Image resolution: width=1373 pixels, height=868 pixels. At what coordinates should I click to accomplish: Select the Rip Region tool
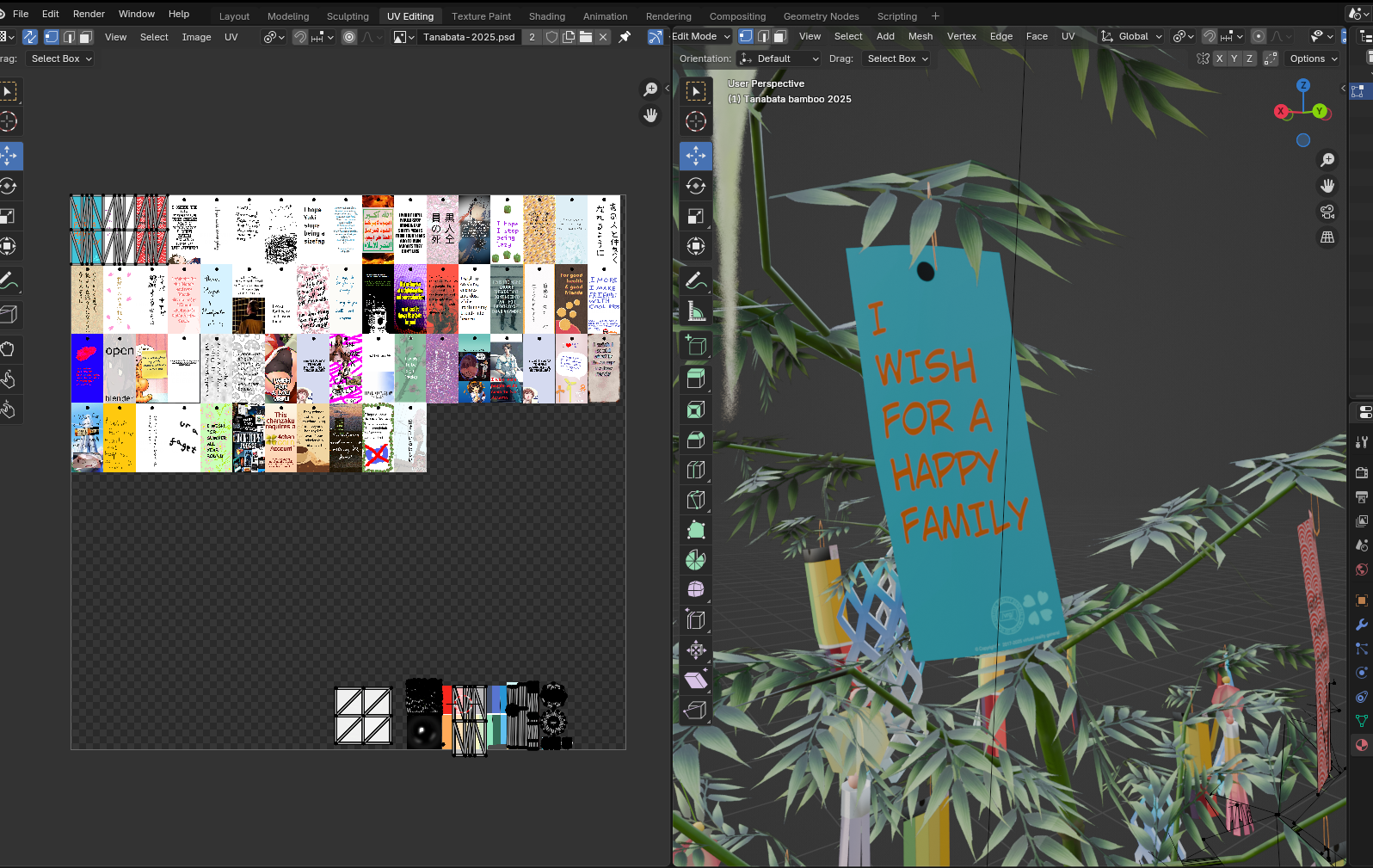coord(696,710)
